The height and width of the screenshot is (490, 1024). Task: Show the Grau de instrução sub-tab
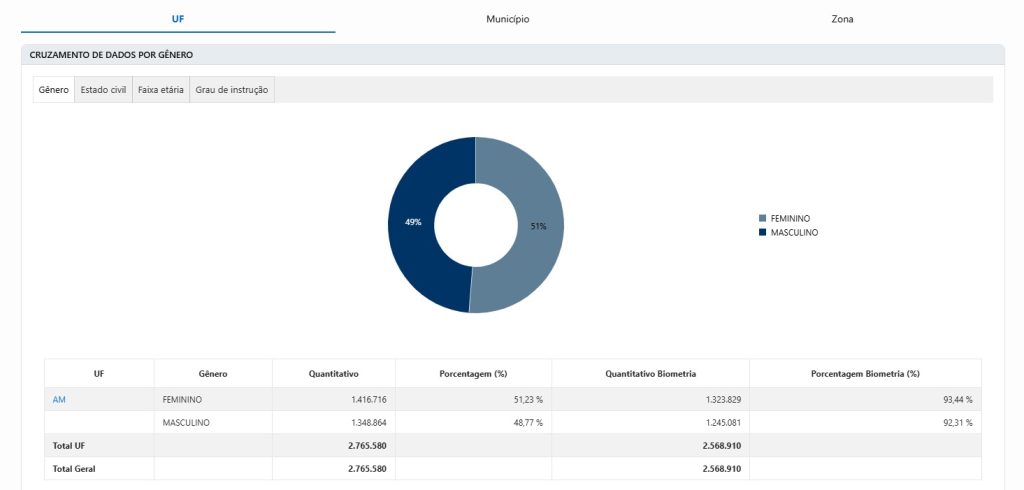coord(232,90)
